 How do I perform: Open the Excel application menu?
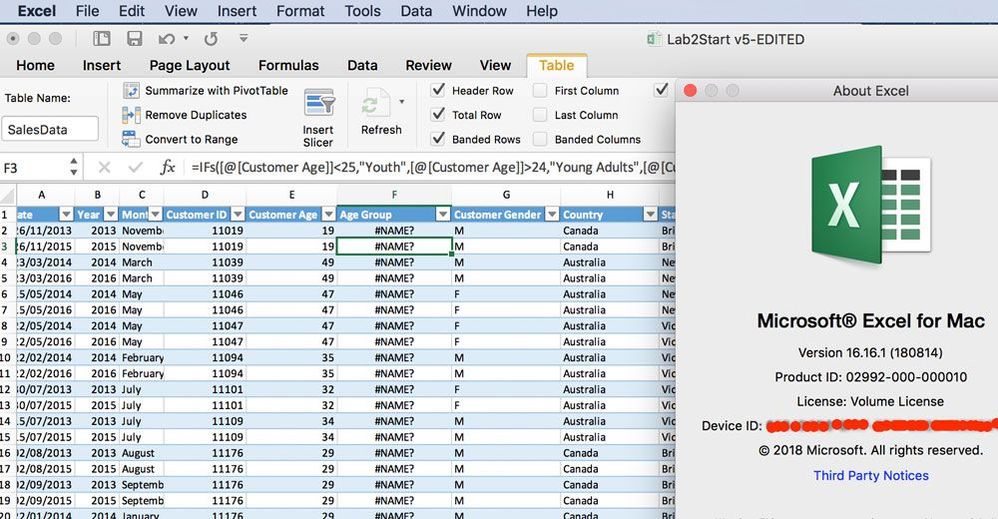[37, 11]
